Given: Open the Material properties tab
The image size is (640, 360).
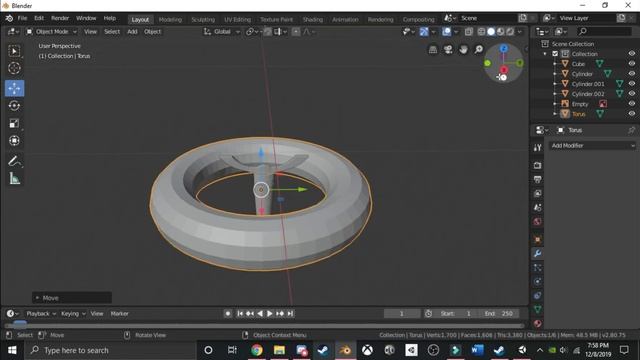Looking at the screenshot, I should [x=538, y=323].
